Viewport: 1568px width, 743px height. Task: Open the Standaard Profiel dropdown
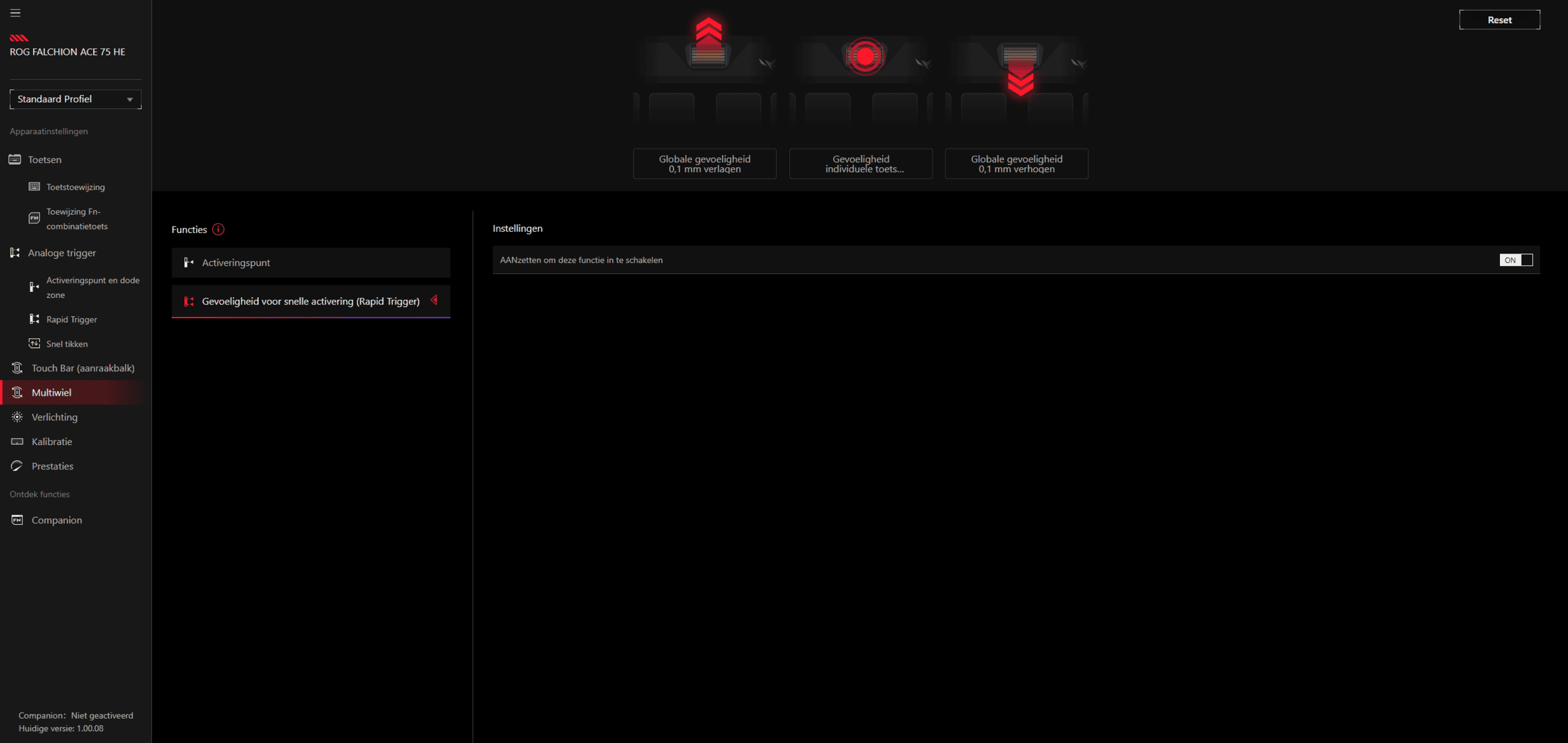tap(75, 99)
